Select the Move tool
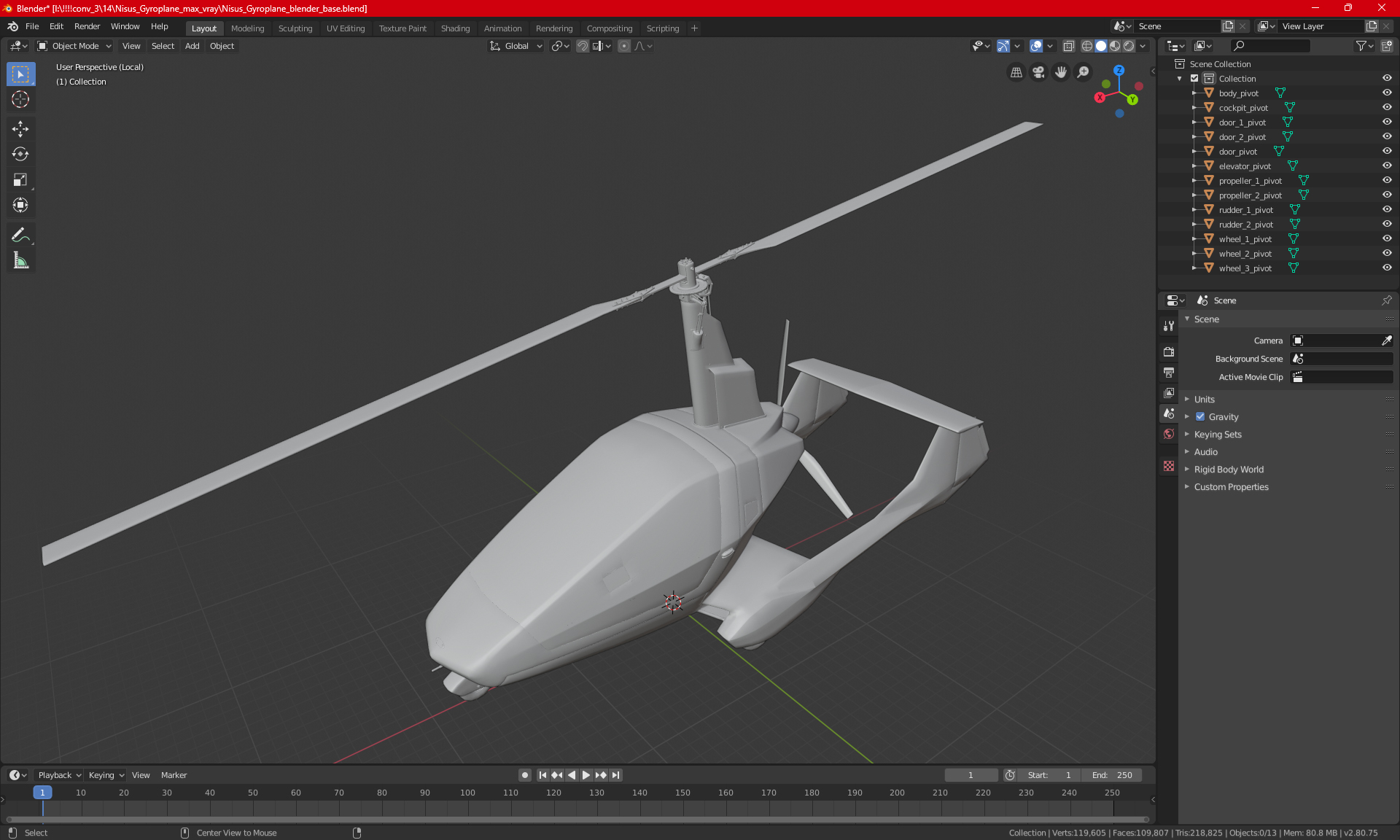 [20, 129]
